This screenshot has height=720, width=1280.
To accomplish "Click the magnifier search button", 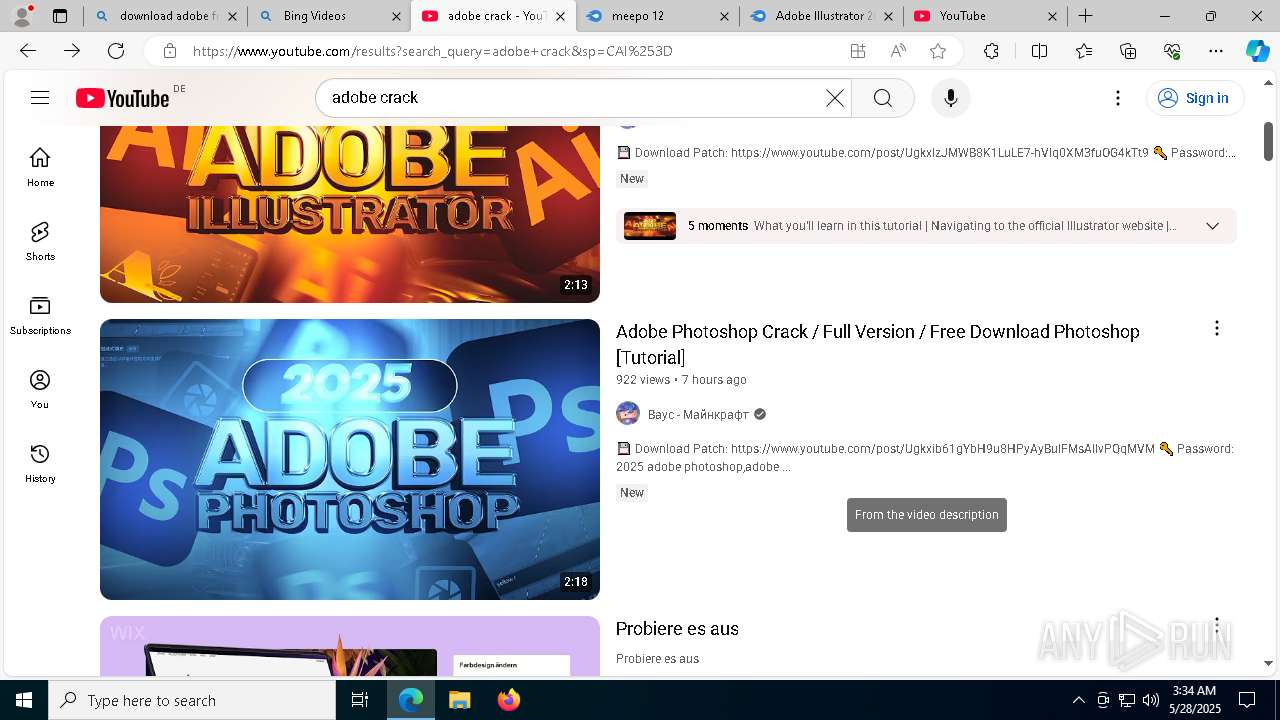I will [x=883, y=98].
